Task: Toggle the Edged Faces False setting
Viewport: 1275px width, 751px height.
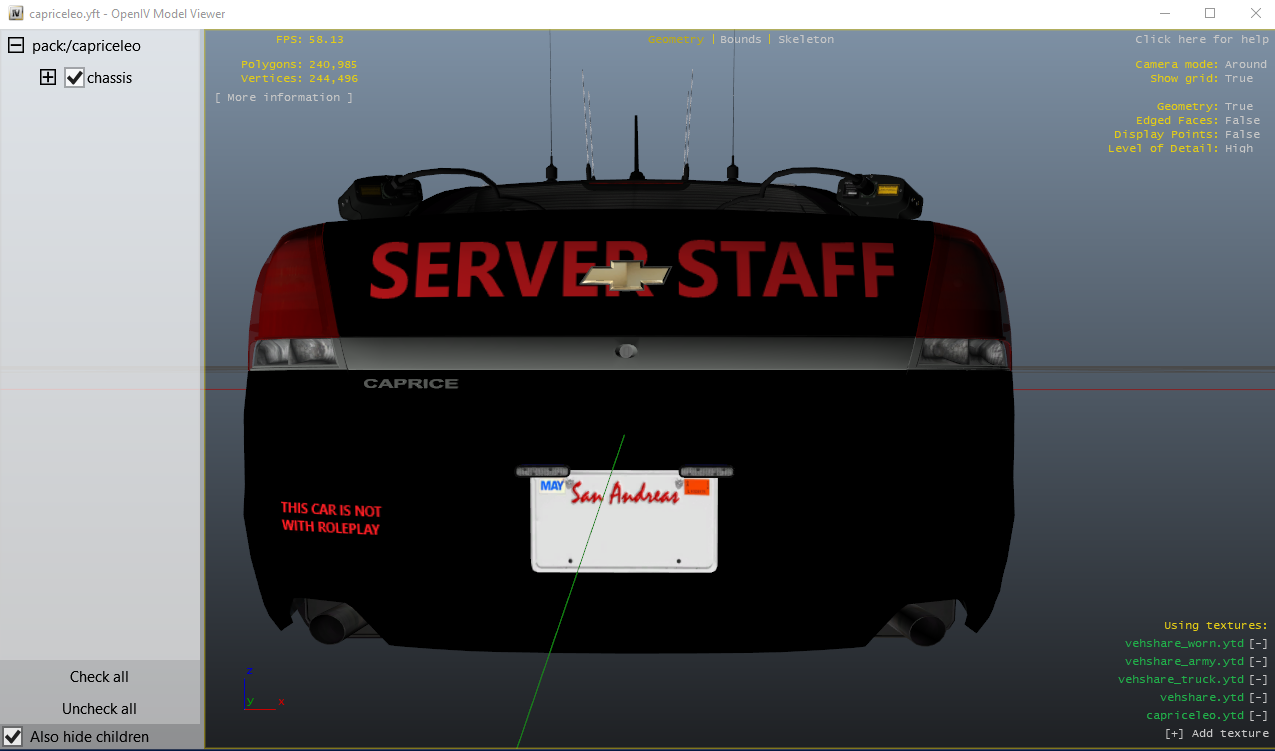Action: click(1242, 120)
